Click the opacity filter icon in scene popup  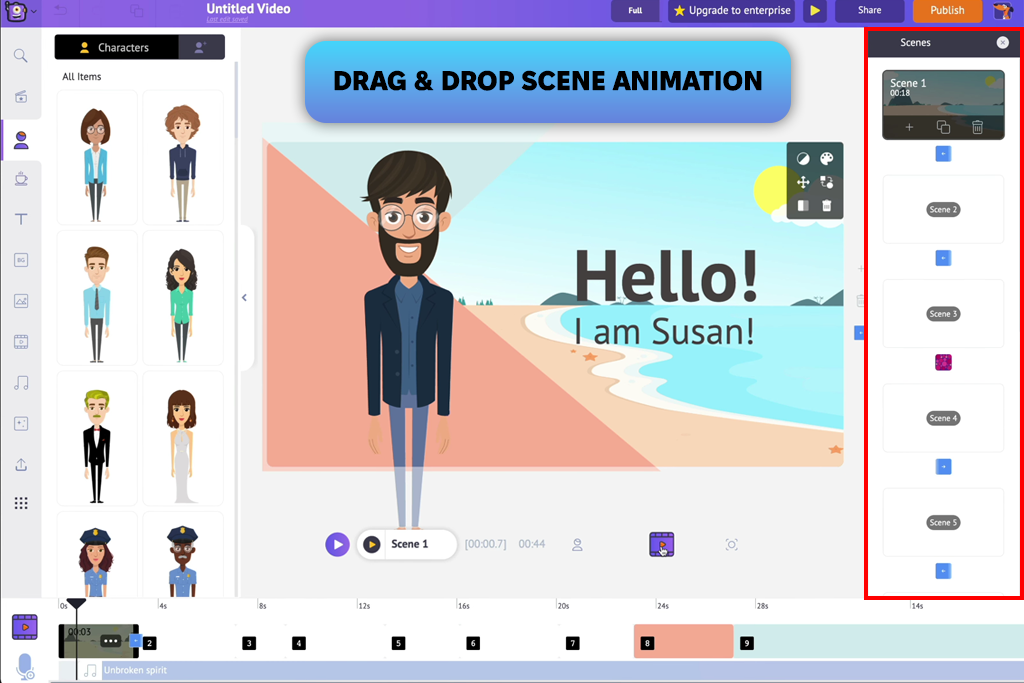click(803, 159)
